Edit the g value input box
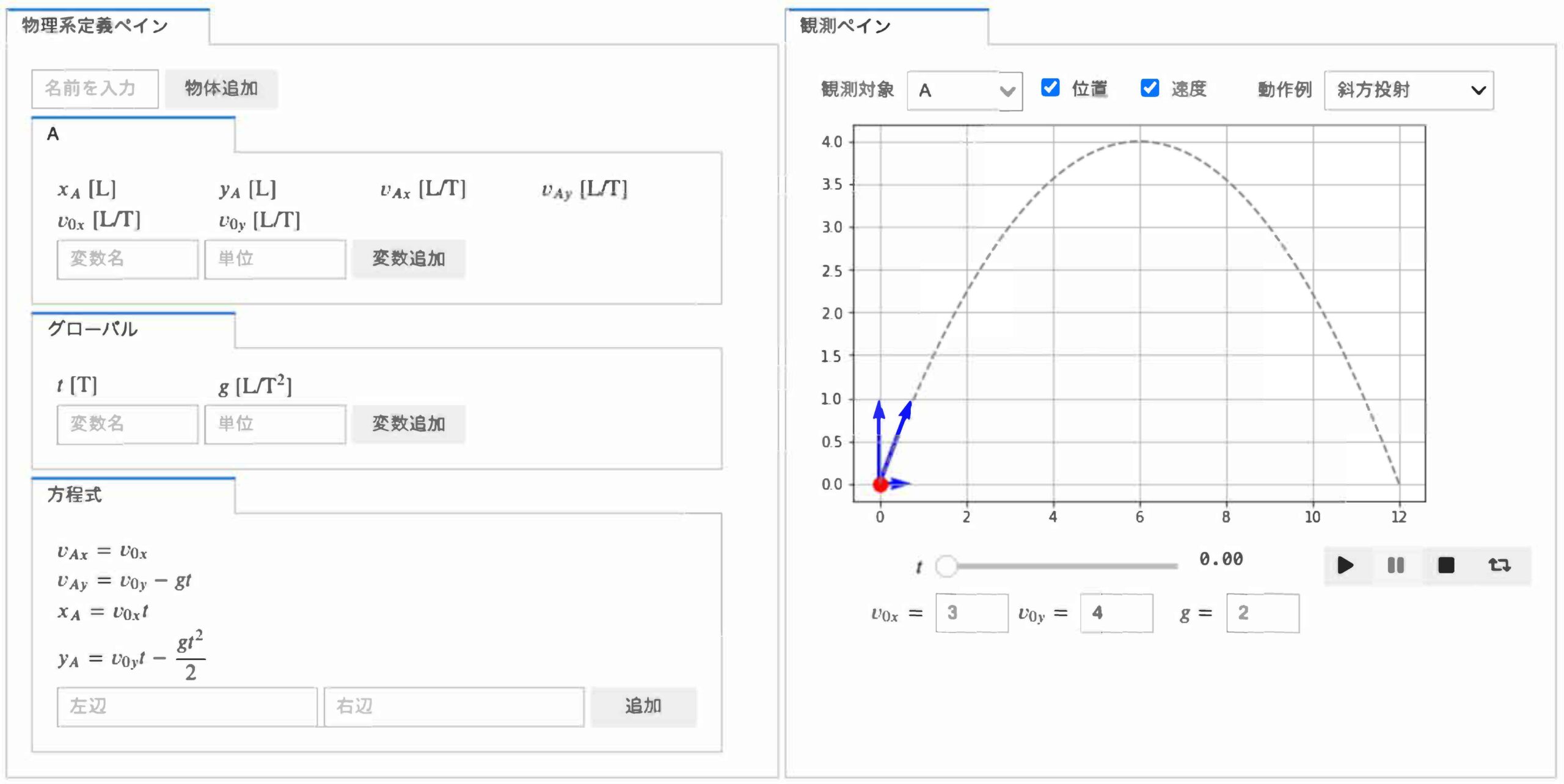The height and width of the screenshot is (784, 1564). click(x=1263, y=613)
